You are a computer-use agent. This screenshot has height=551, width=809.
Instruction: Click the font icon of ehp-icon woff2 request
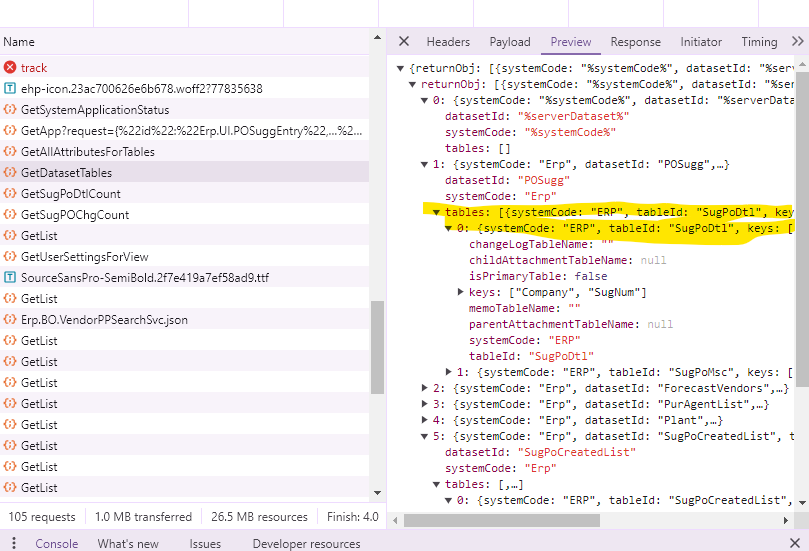click(10, 88)
